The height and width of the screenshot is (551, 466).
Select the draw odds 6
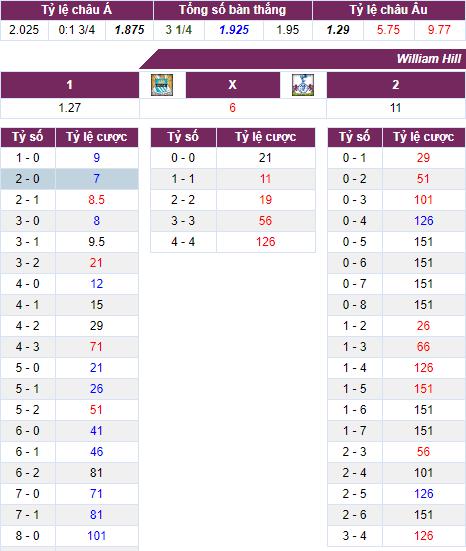[232, 108]
